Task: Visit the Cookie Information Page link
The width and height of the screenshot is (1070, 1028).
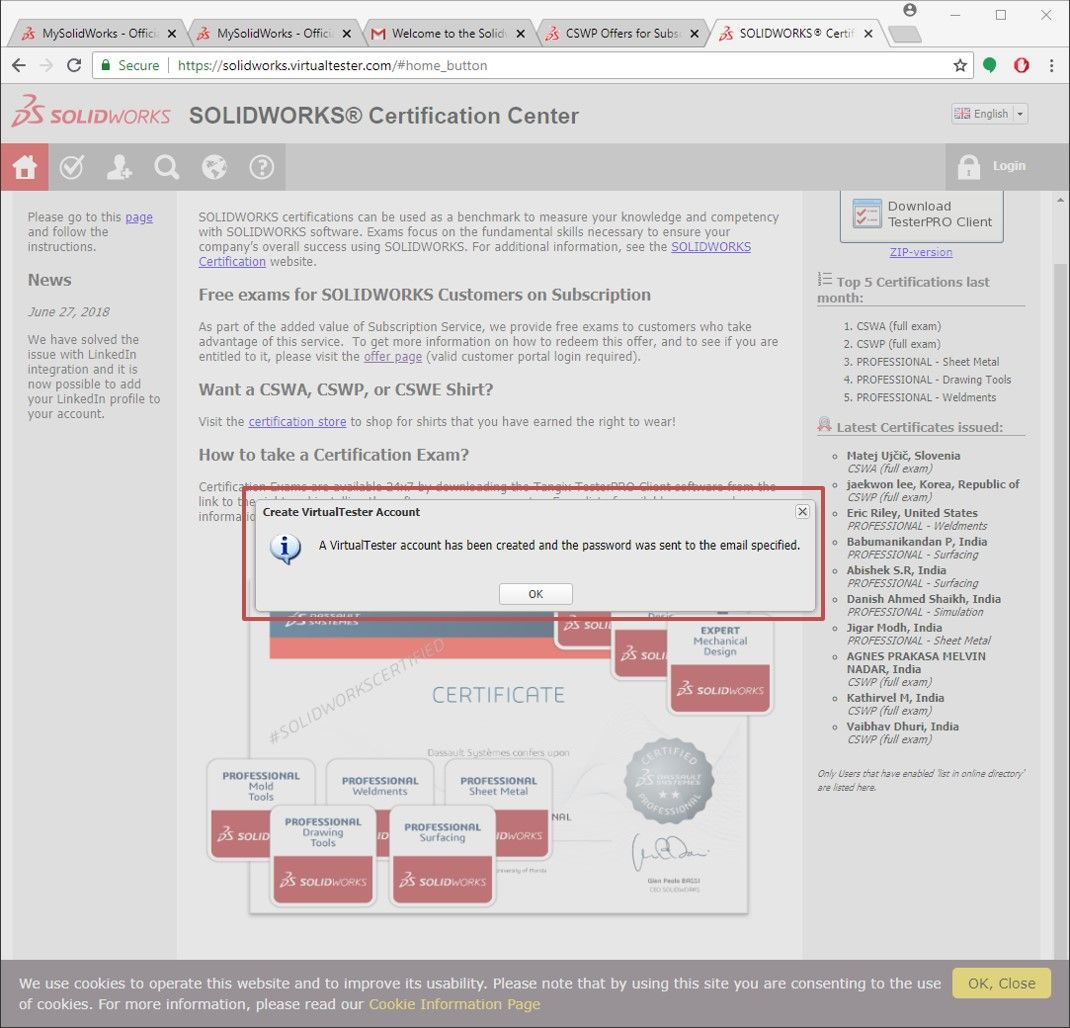Action: click(454, 1004)
